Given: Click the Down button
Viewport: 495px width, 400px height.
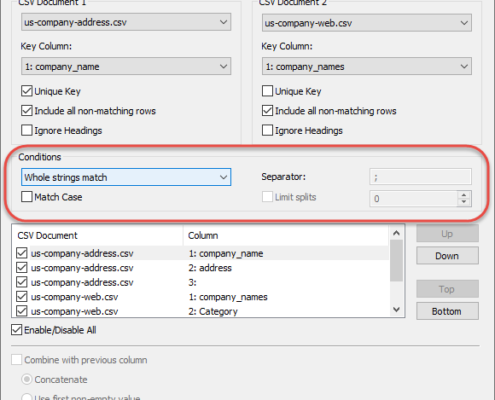Looking at the screenshot, I should pyautogui.click(x=447, y=256).
